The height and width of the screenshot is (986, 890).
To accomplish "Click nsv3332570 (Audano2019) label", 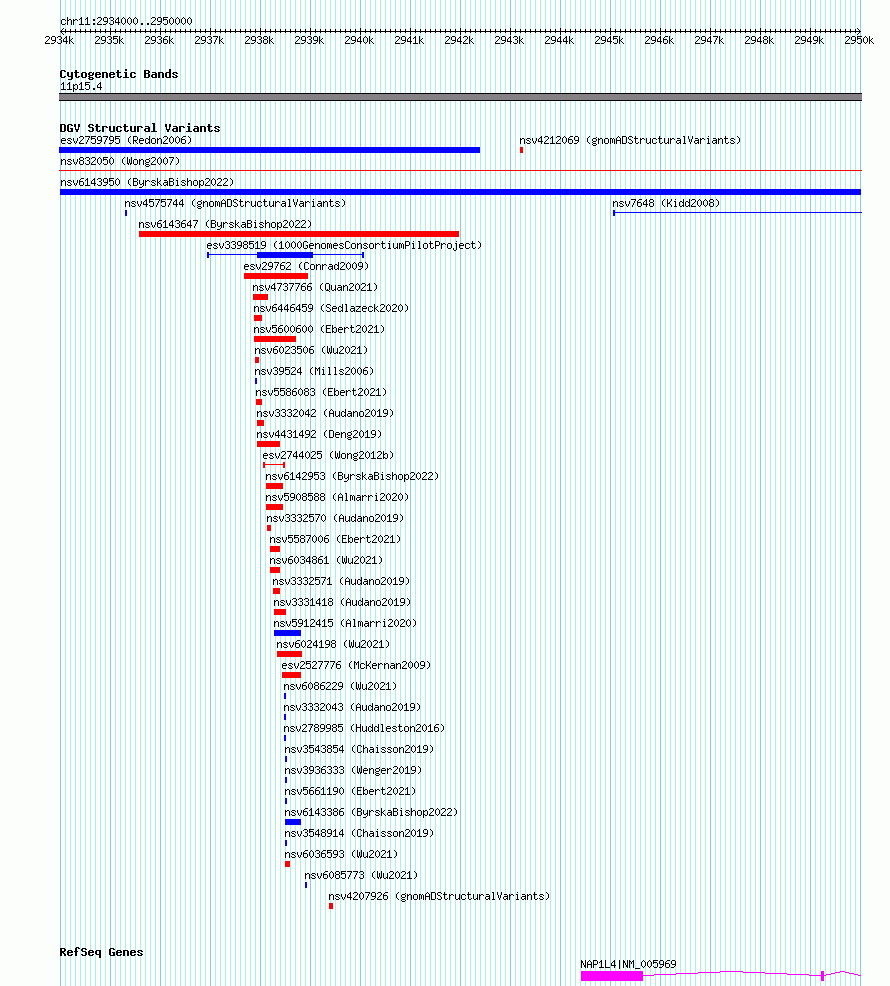I will (x=335, y=518).
